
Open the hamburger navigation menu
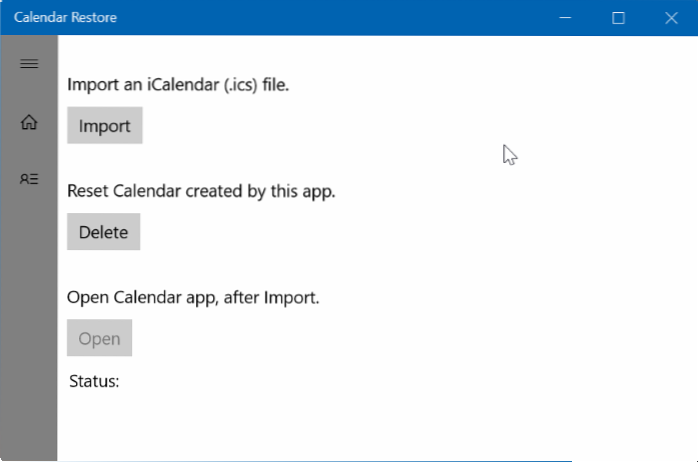click(x=29, y=64)
